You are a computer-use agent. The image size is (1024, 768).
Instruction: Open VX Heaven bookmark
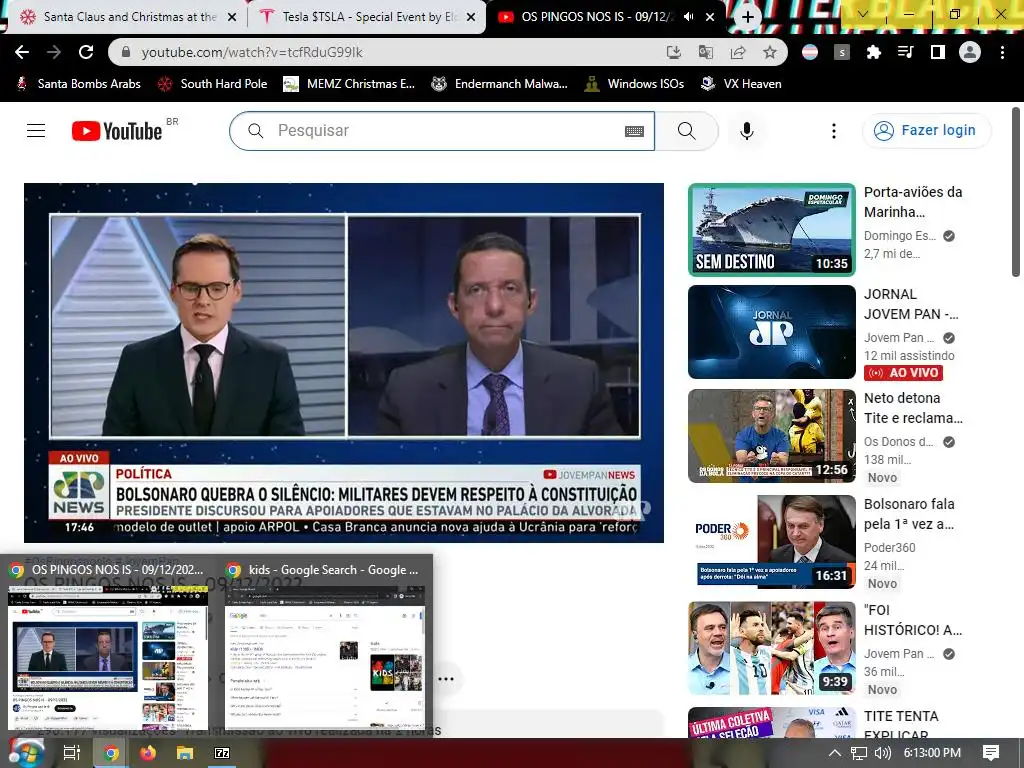[741, 84]
